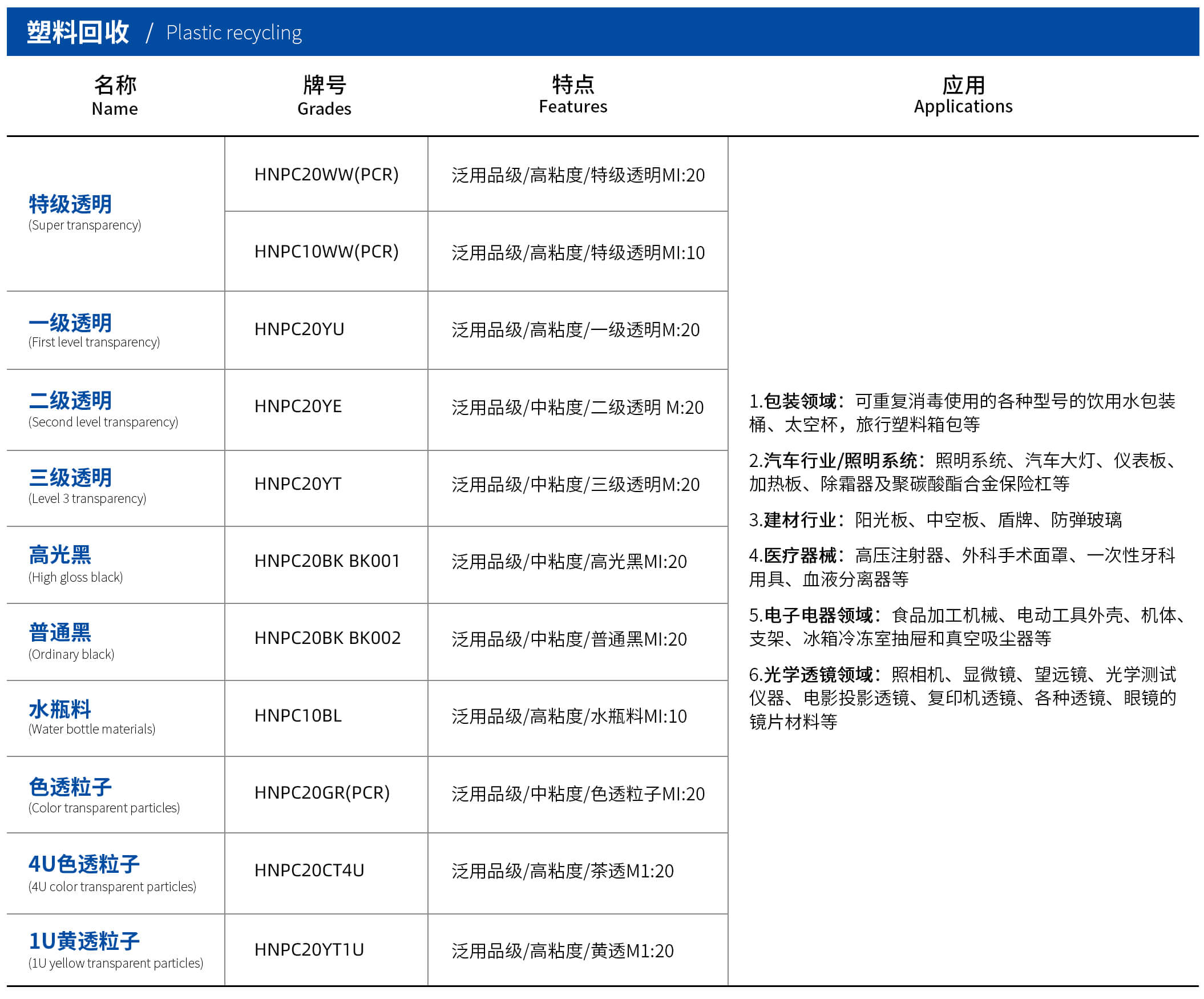This screenshot has width=1204, height=999.
Task: Click the 泛用品级/高粘度/茶透M1:20 feature text
Action: [x=562, y=871]
